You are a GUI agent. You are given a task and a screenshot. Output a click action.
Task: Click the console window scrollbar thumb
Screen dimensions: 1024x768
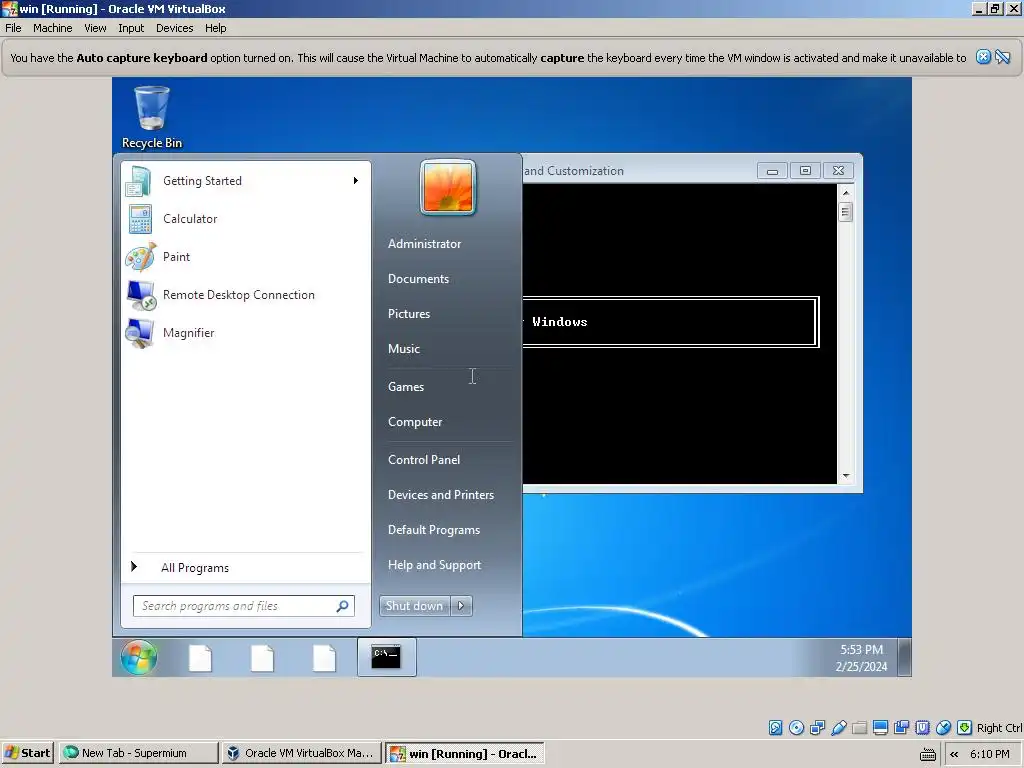click(x=846, y=212)
